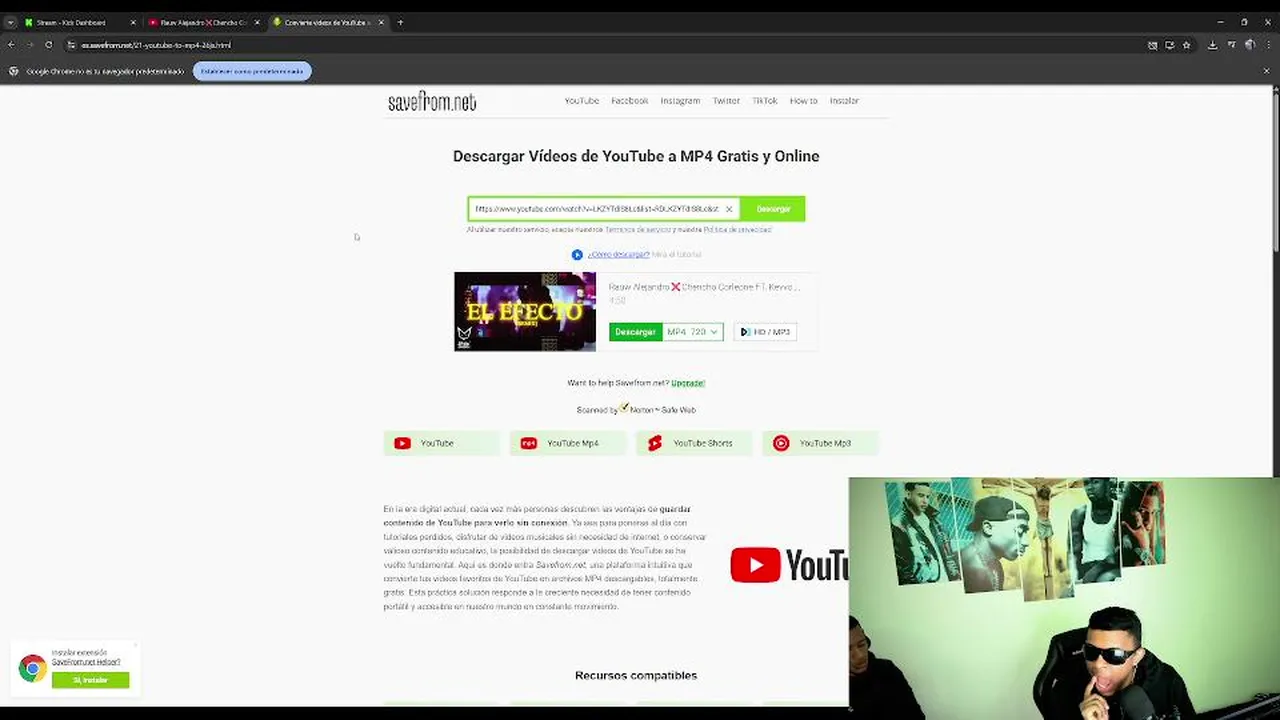The height and width of the screenshot is (720, 1280).
Task: Click the Chrome logo in extension popup
Action: point(32,668)
